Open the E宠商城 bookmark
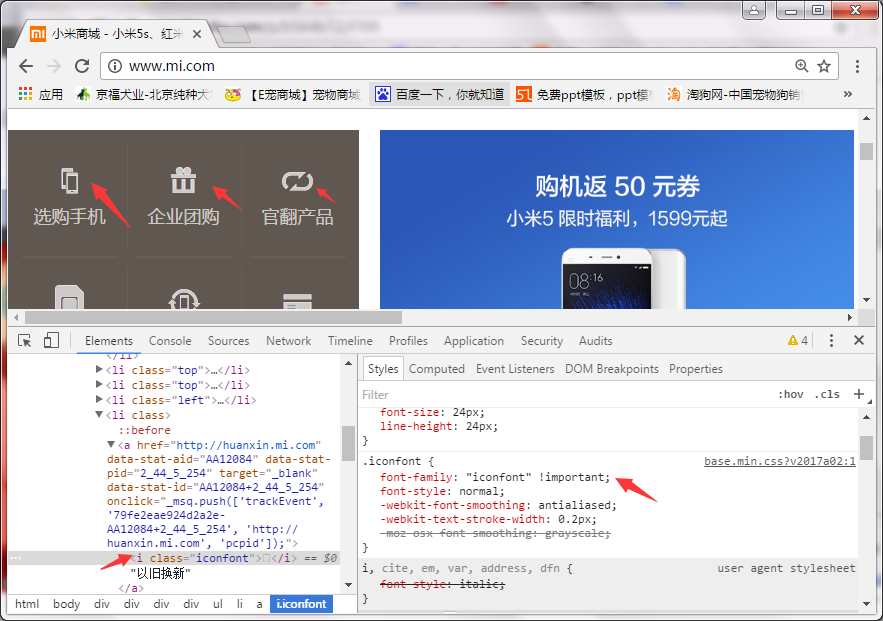This screenshot has height=621, width=883. pos(292,94)
